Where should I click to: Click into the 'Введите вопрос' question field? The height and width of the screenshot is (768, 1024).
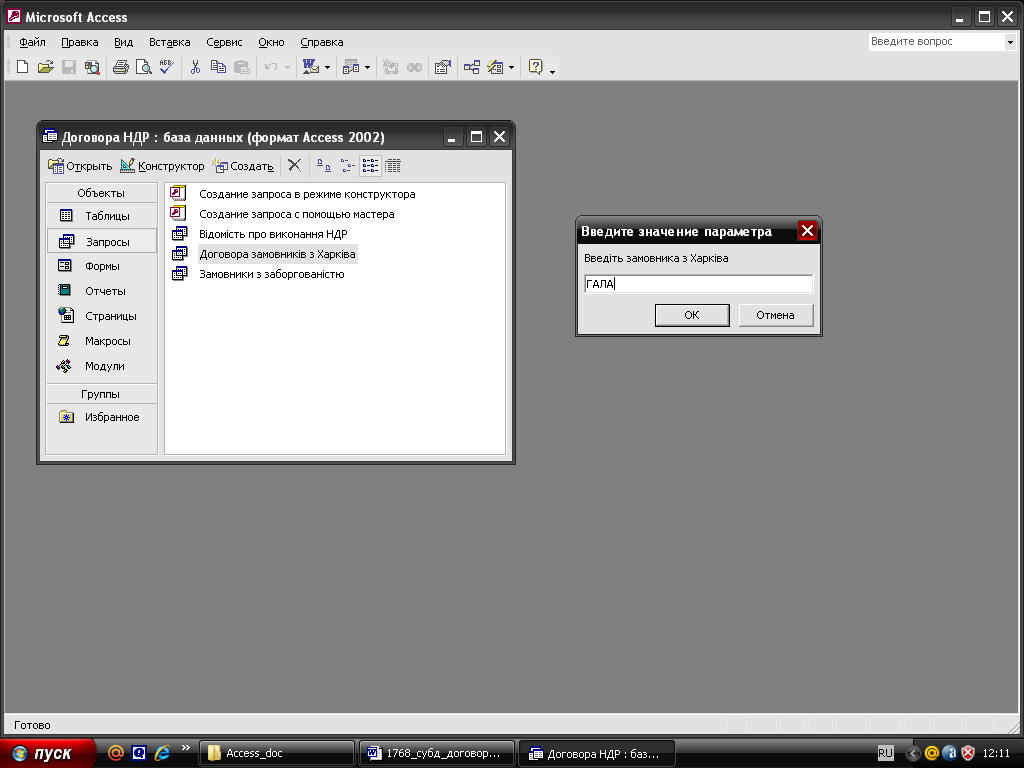(936, 42)
